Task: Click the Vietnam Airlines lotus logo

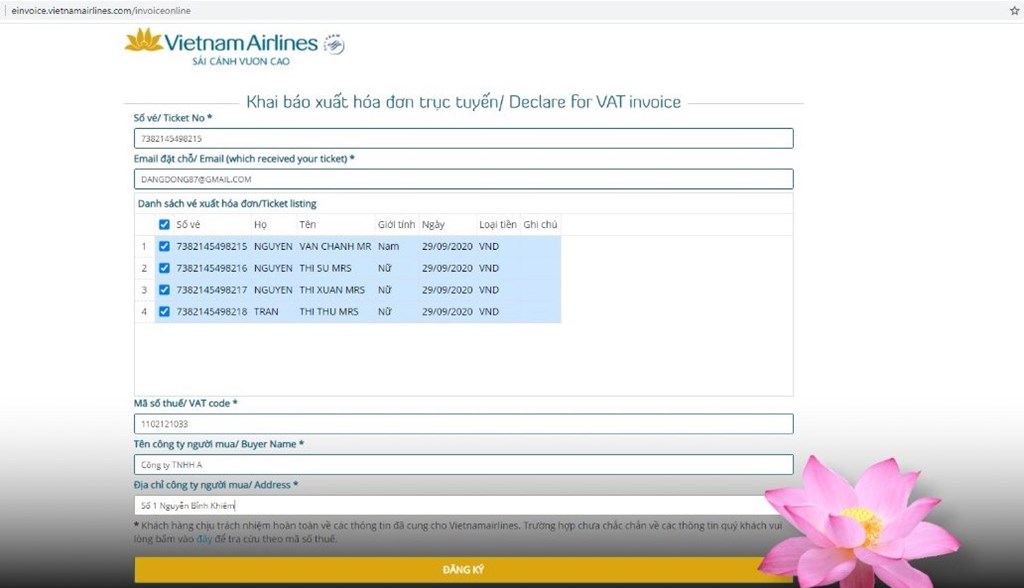Action: tap(144, 41)
